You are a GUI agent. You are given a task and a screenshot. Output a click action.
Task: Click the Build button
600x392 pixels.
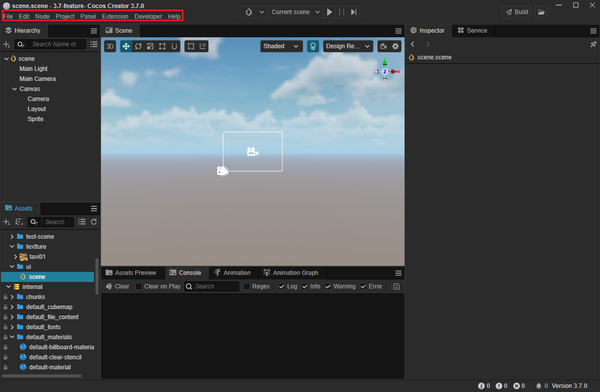tap(517, 12)
